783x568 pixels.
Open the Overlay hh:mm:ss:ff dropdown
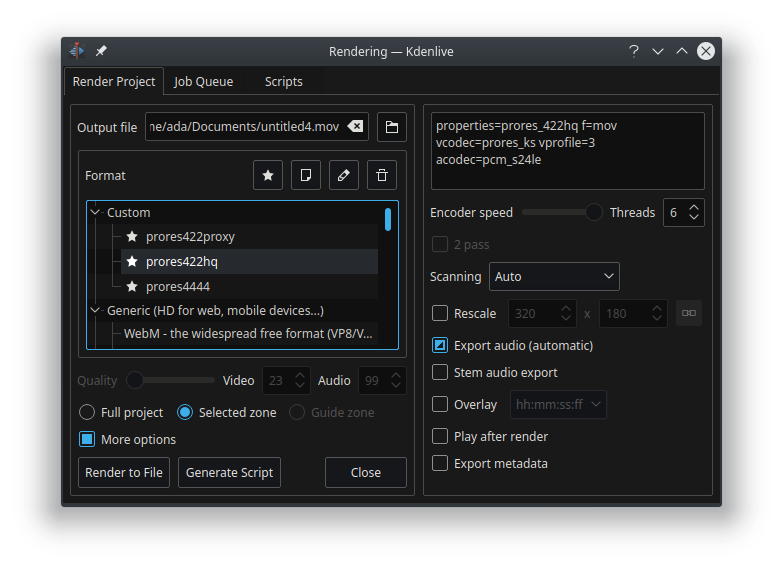558,404
